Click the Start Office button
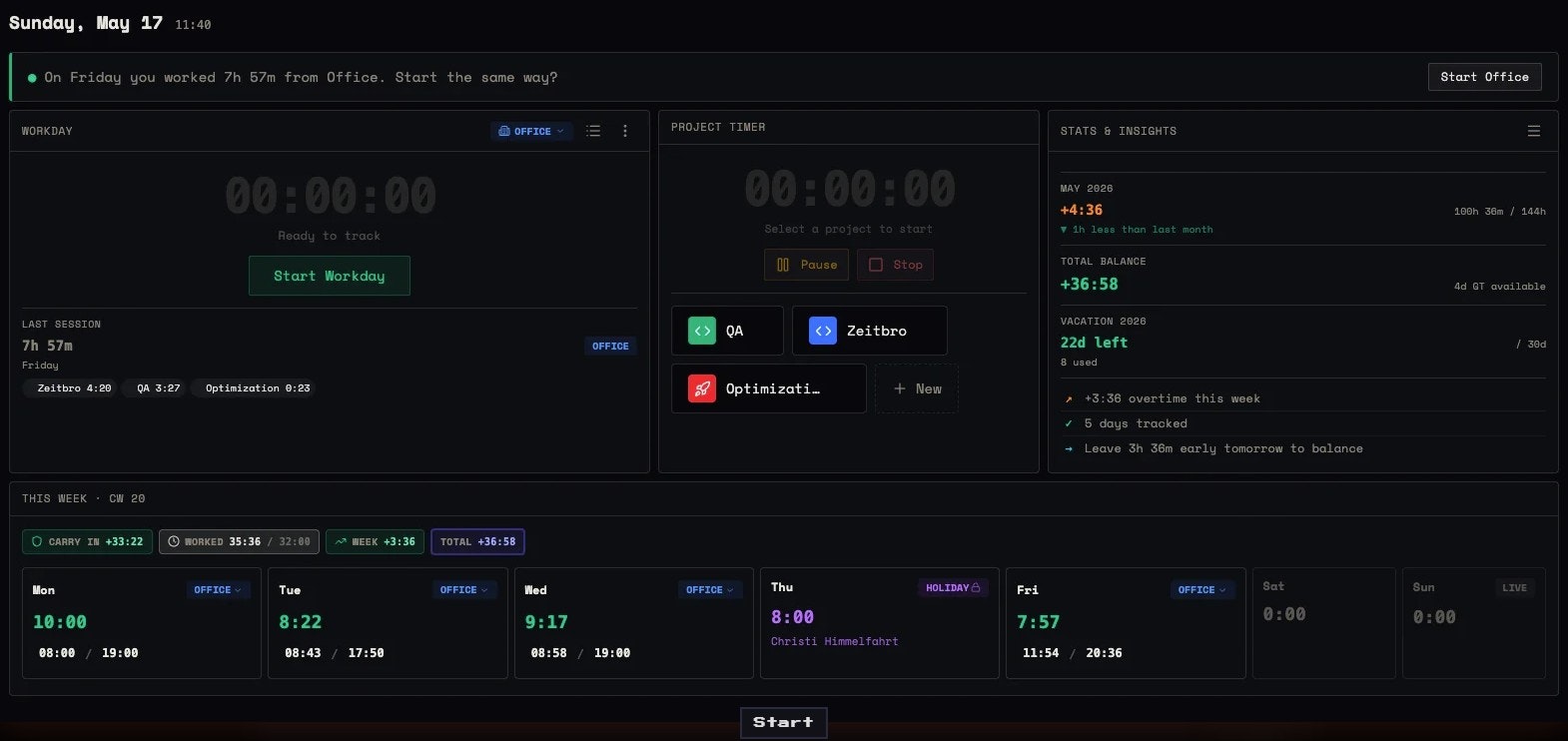The width and height of the screenshot is (1568, 741). click(1484, 77)
